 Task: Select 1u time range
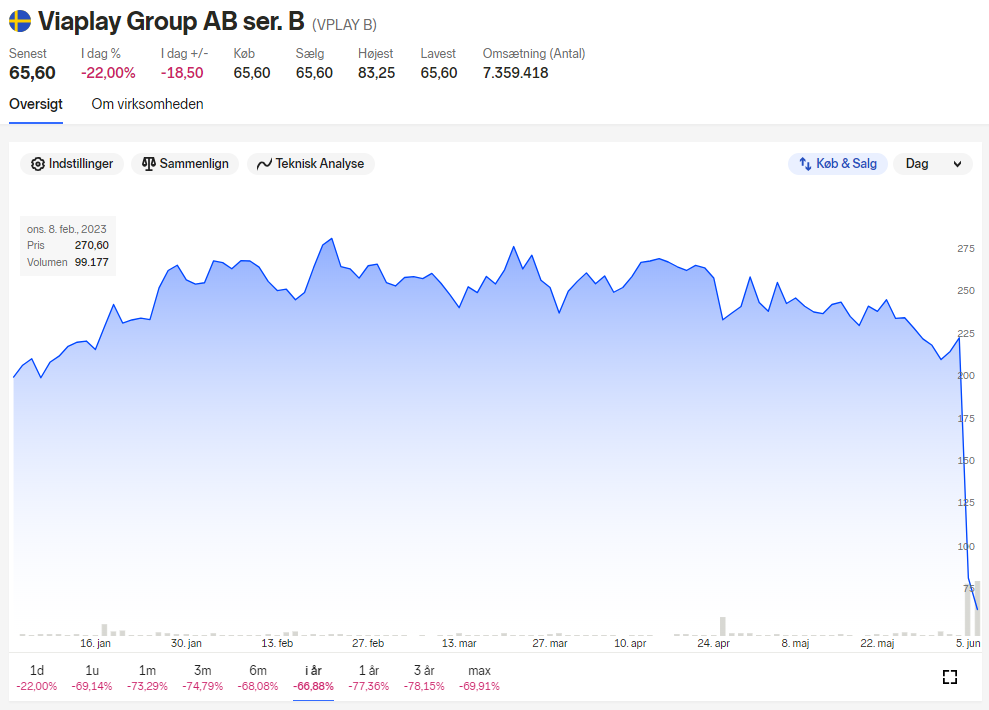92,678
